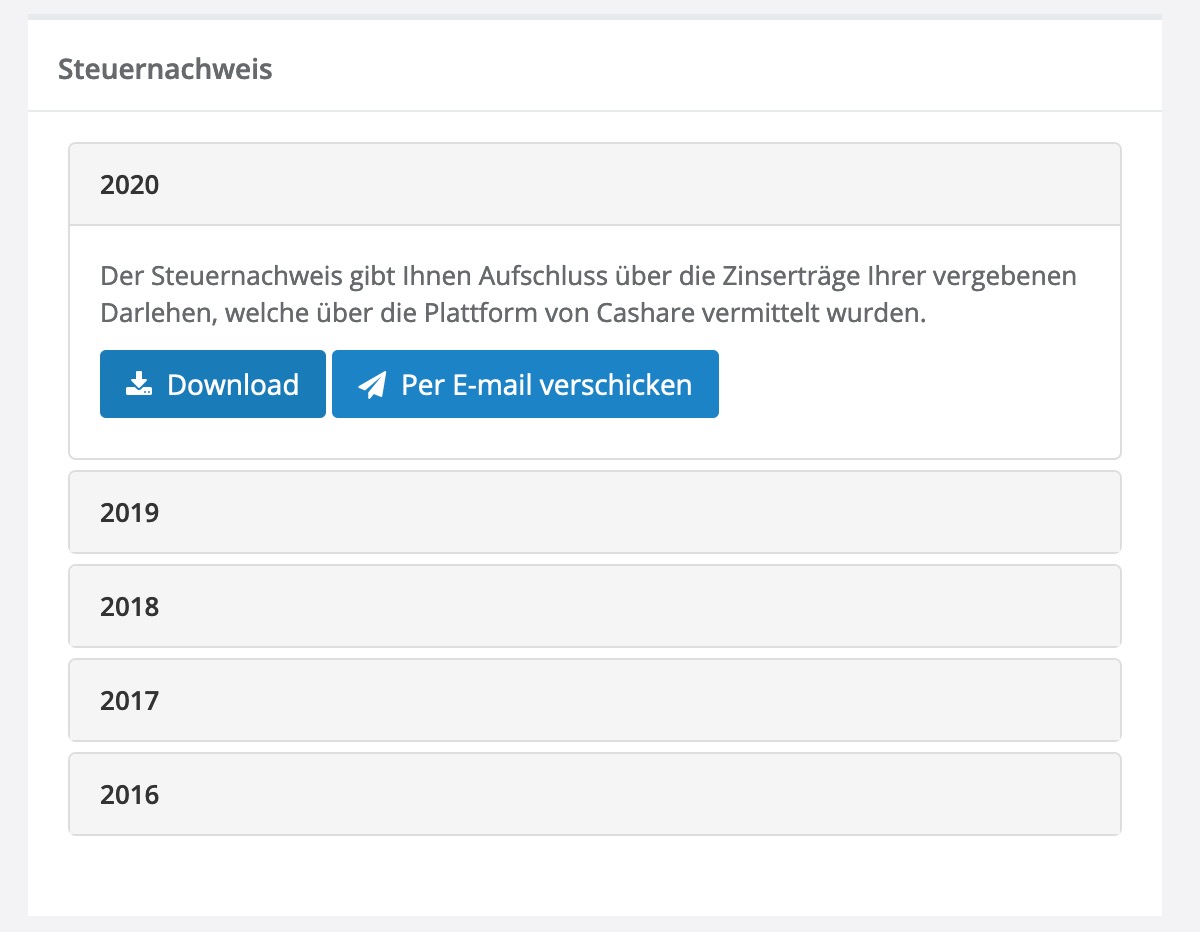Click the download tray icon
This screenshot has width=1200, height=932.
pos(138,384)
